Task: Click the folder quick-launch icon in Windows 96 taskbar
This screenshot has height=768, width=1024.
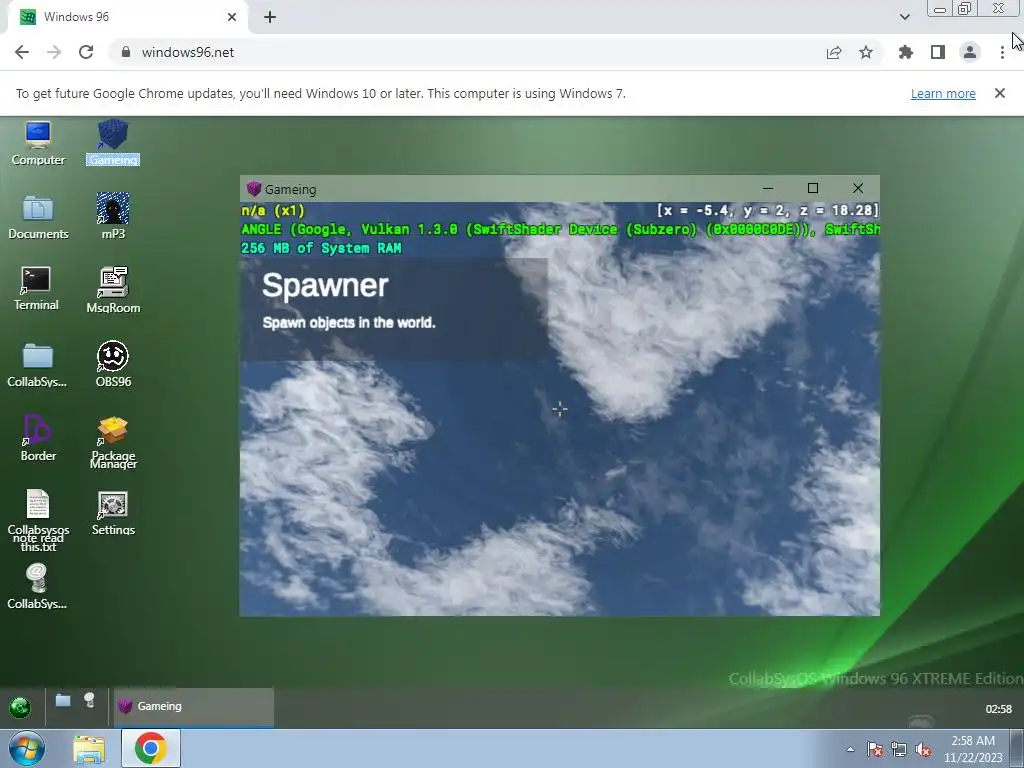Action: [63, 701]
